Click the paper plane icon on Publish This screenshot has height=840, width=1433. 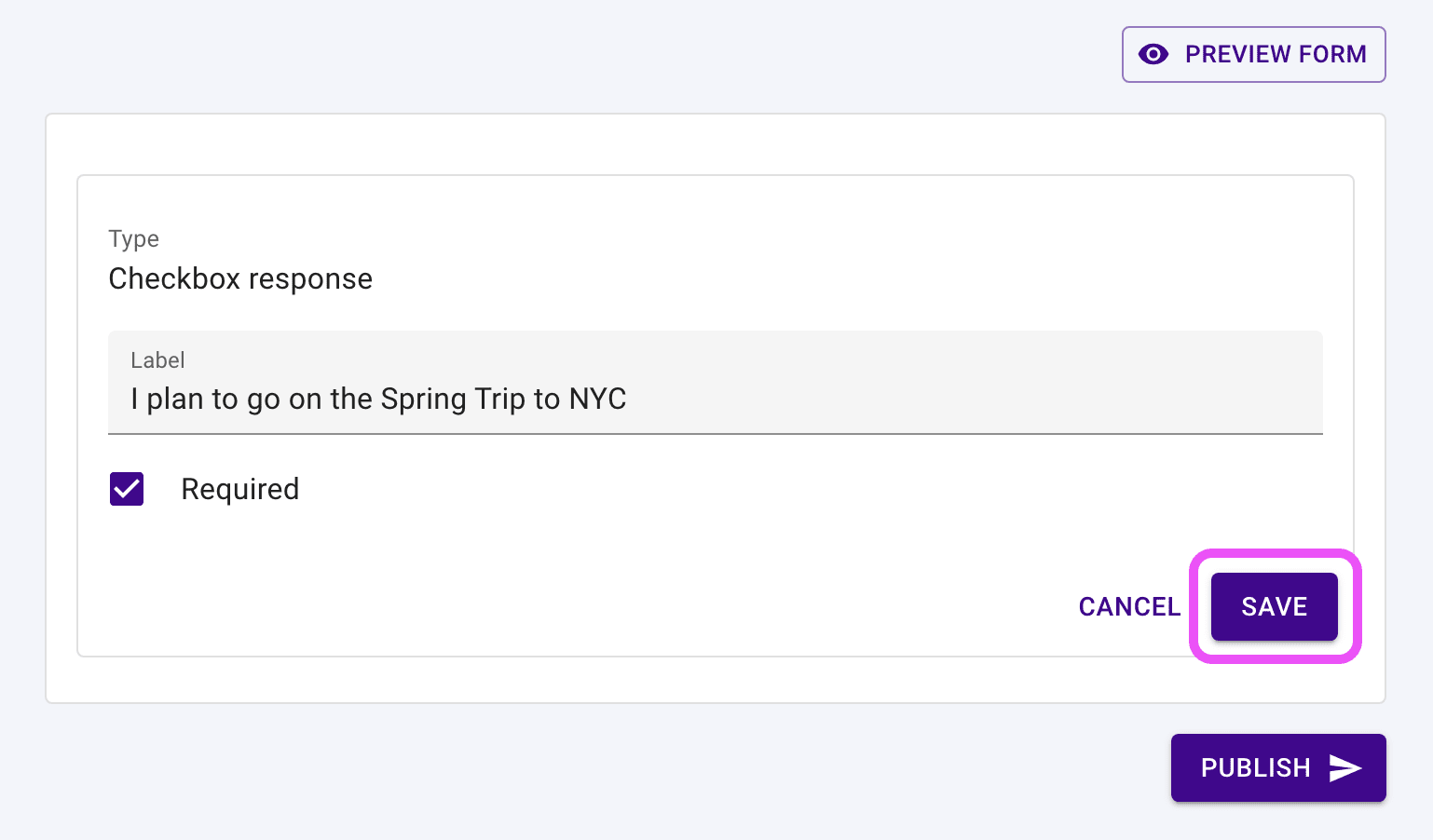(x=1345, y=768)
